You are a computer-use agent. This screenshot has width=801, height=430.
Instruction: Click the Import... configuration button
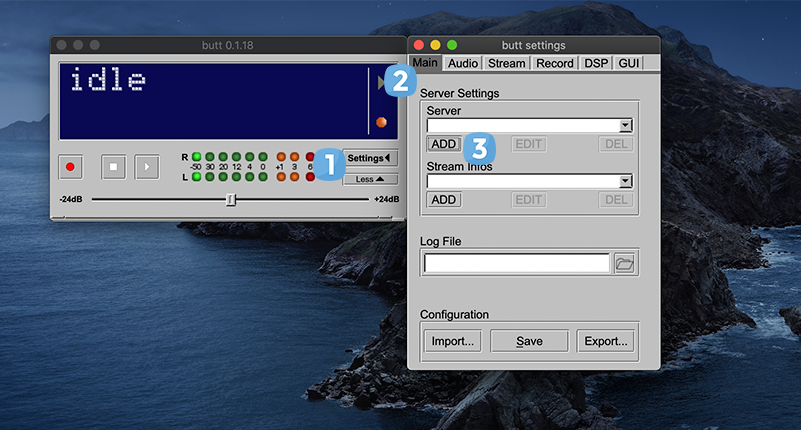(x=454, y=341)
